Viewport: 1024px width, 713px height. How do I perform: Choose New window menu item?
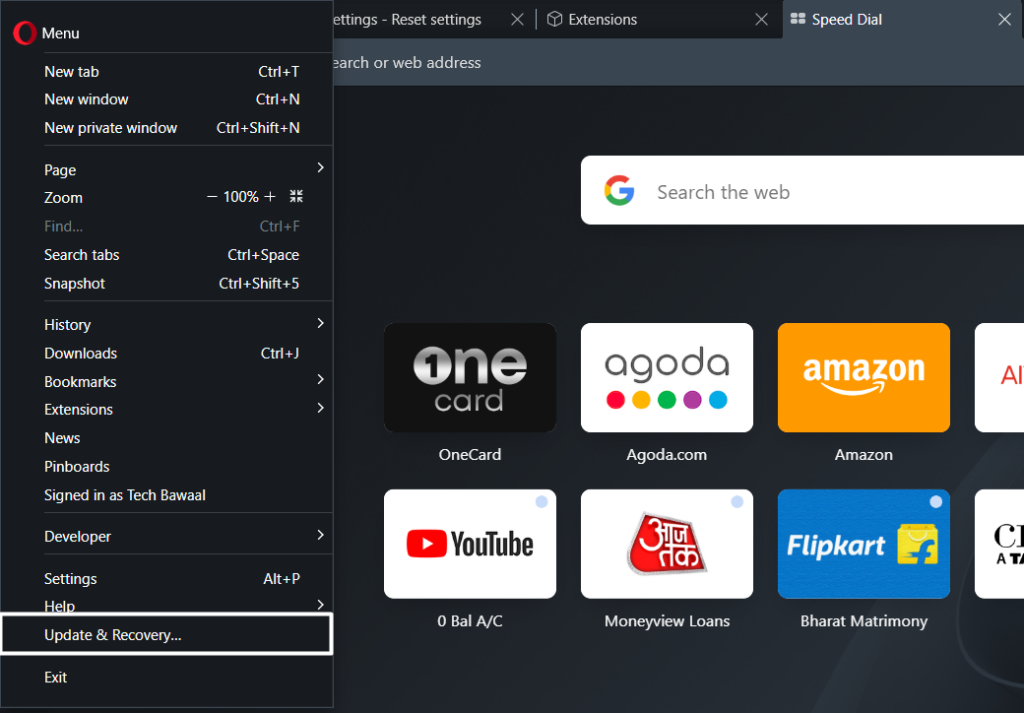tap(167, 99)
